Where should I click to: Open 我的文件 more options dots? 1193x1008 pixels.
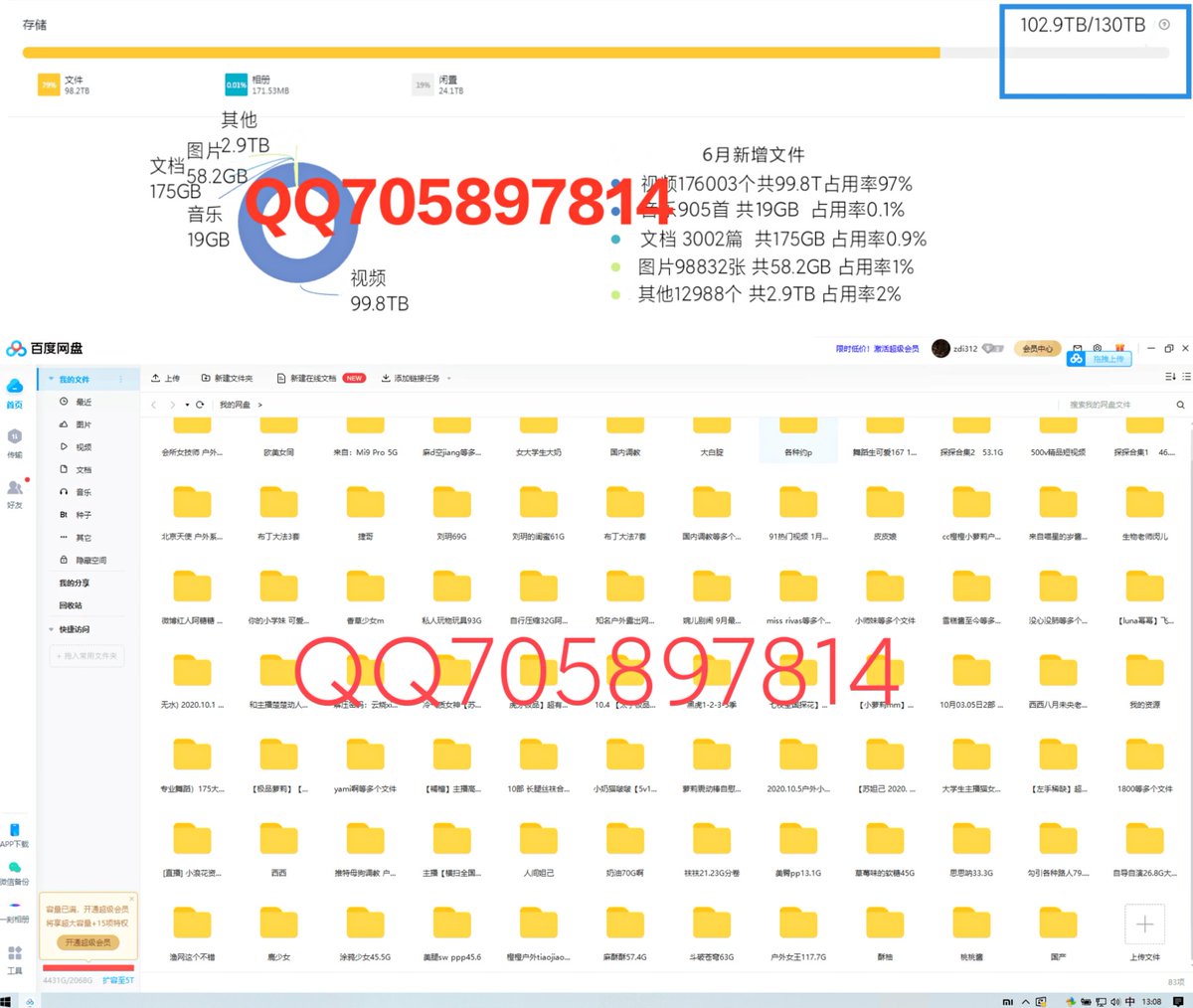click(122, 379)
